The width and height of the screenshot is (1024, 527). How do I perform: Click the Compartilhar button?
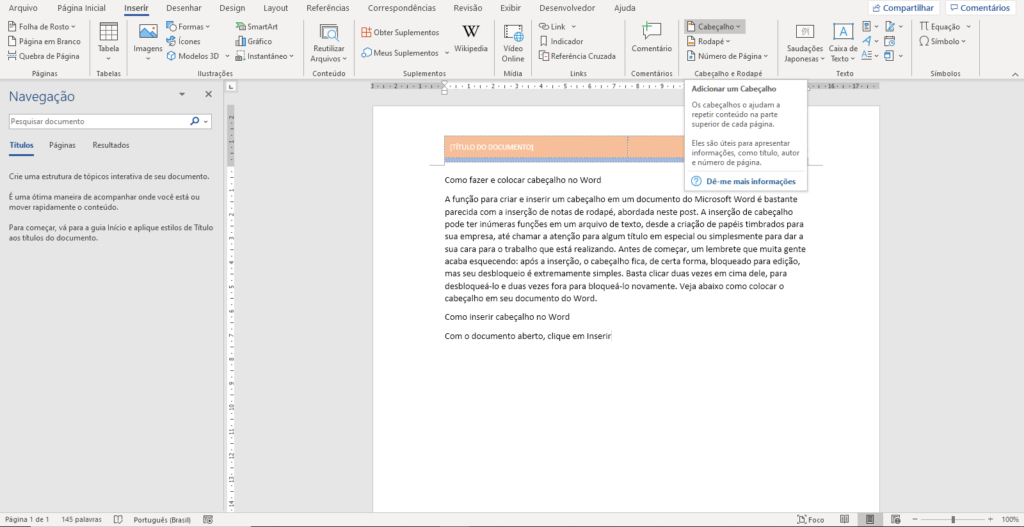[904, 8]
